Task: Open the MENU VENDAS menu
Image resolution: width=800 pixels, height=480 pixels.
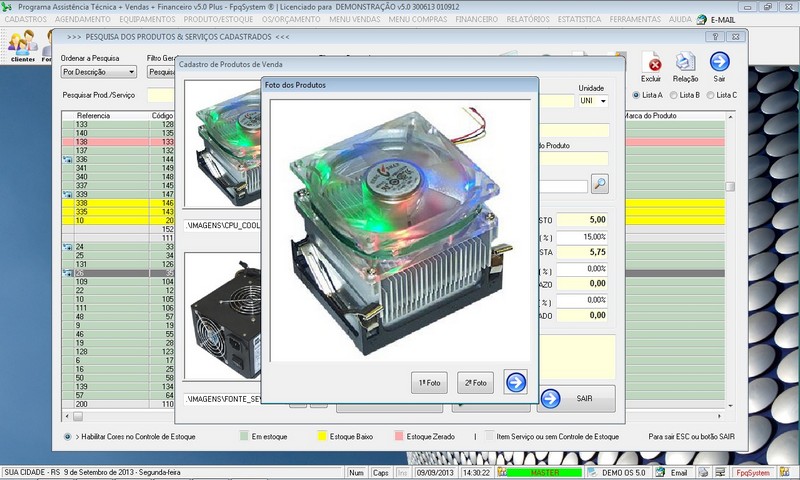Action: pos(355,19)
